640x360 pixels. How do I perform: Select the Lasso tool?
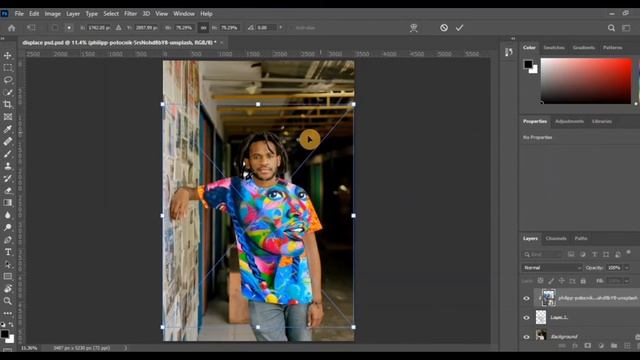(8, 80)
